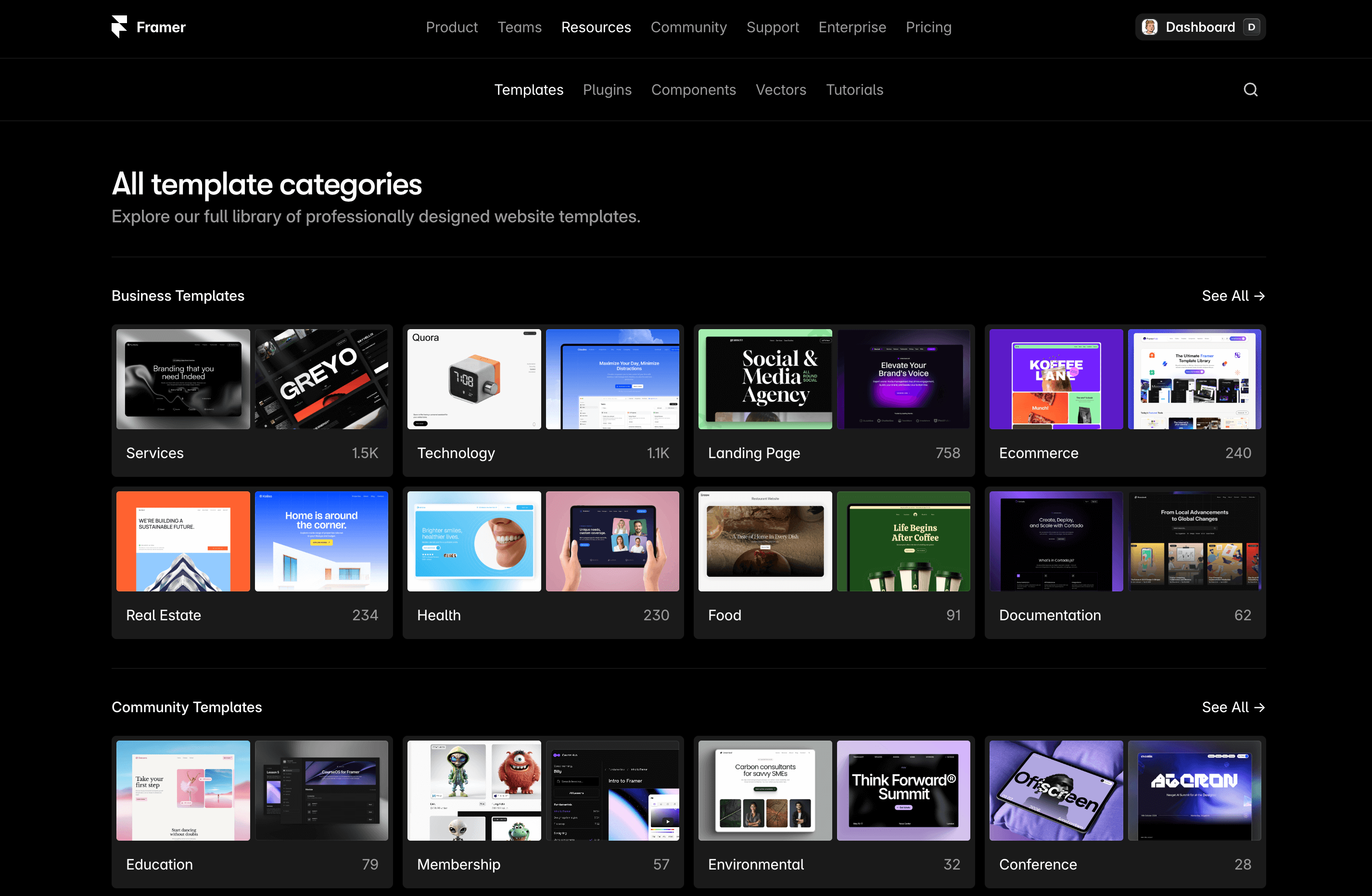Select the Components tab

693,90
